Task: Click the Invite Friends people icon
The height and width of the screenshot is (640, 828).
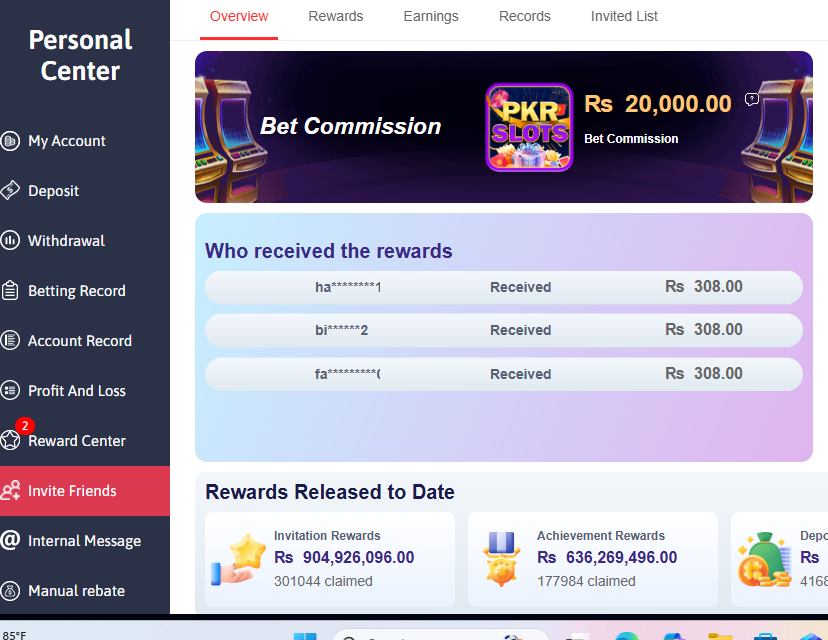Action: coord(10,491)
